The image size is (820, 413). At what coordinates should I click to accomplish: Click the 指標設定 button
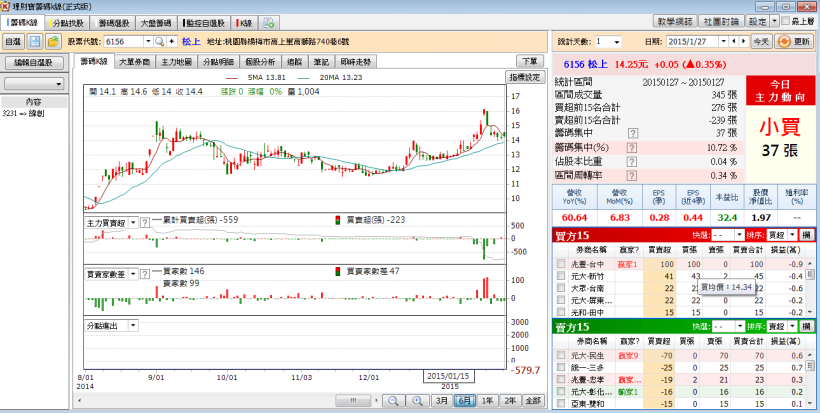click(525, 77)
